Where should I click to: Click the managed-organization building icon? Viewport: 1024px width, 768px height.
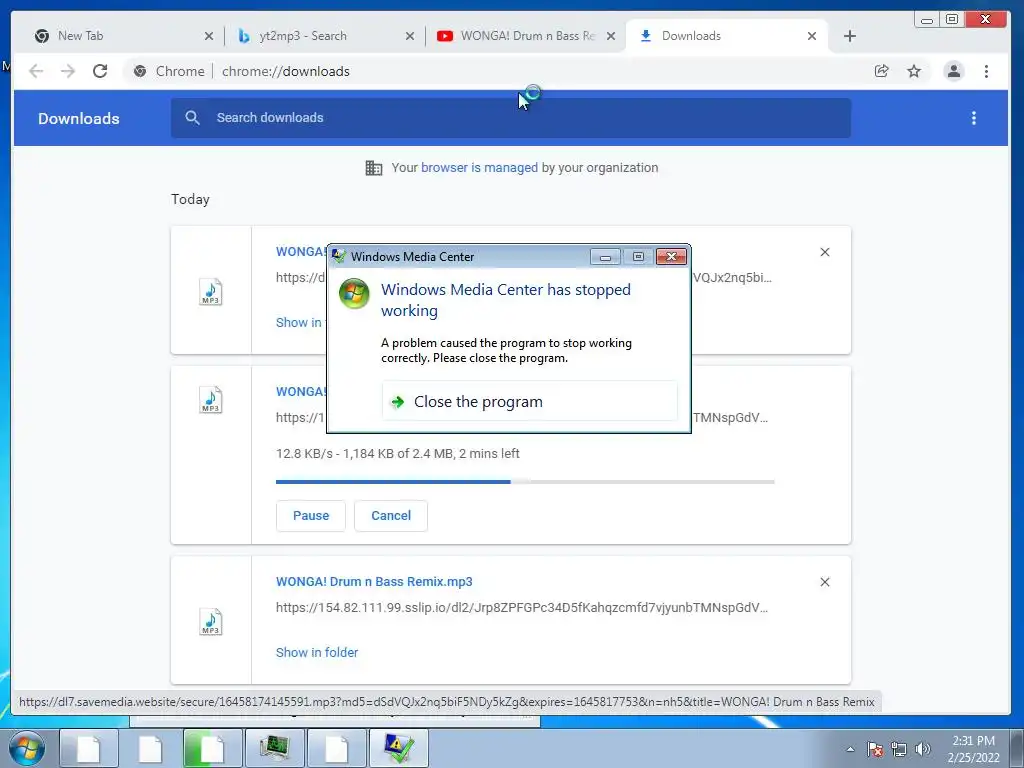[x=374, y=168]
